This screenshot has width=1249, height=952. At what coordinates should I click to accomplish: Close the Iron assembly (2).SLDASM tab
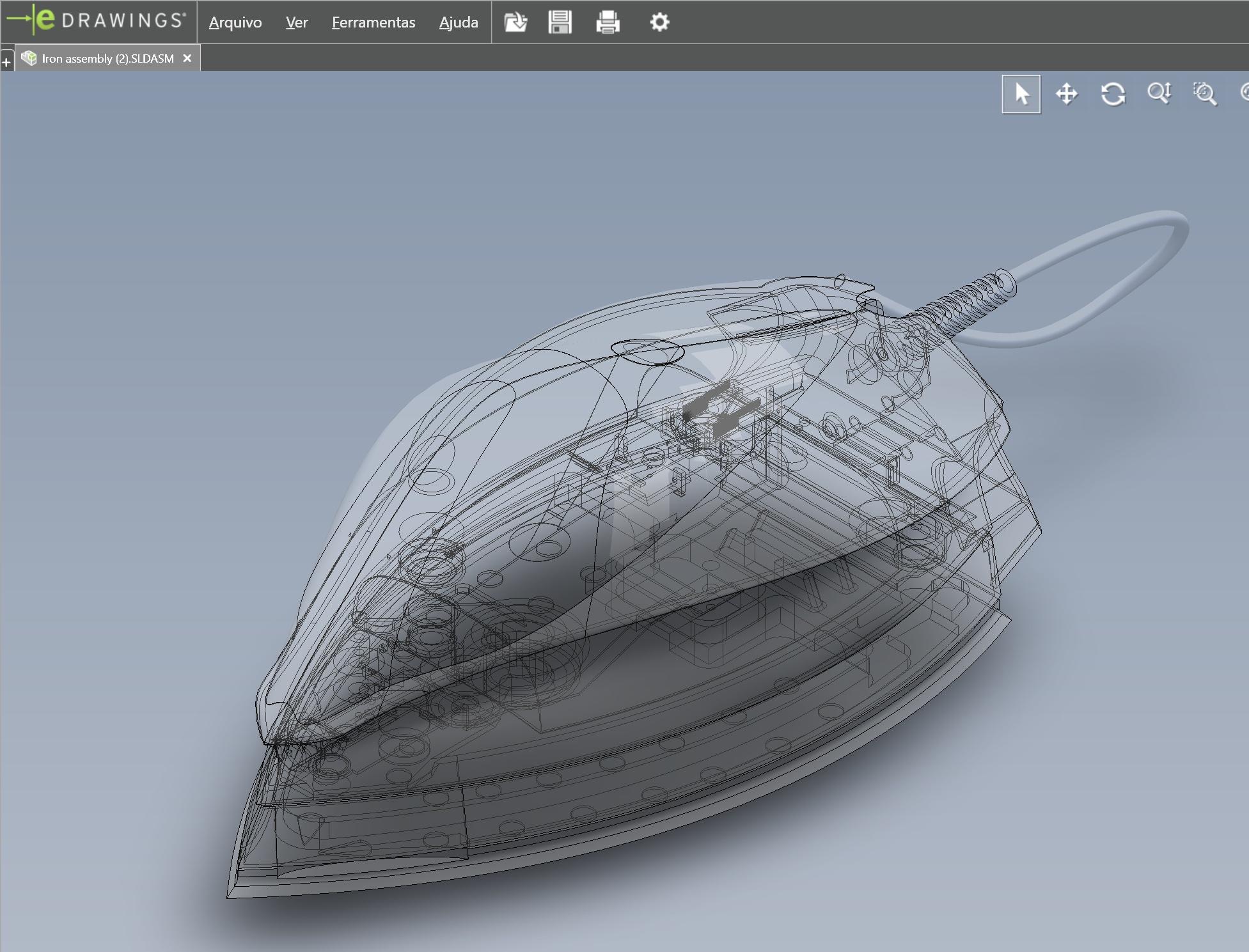(x=187, y=59)
